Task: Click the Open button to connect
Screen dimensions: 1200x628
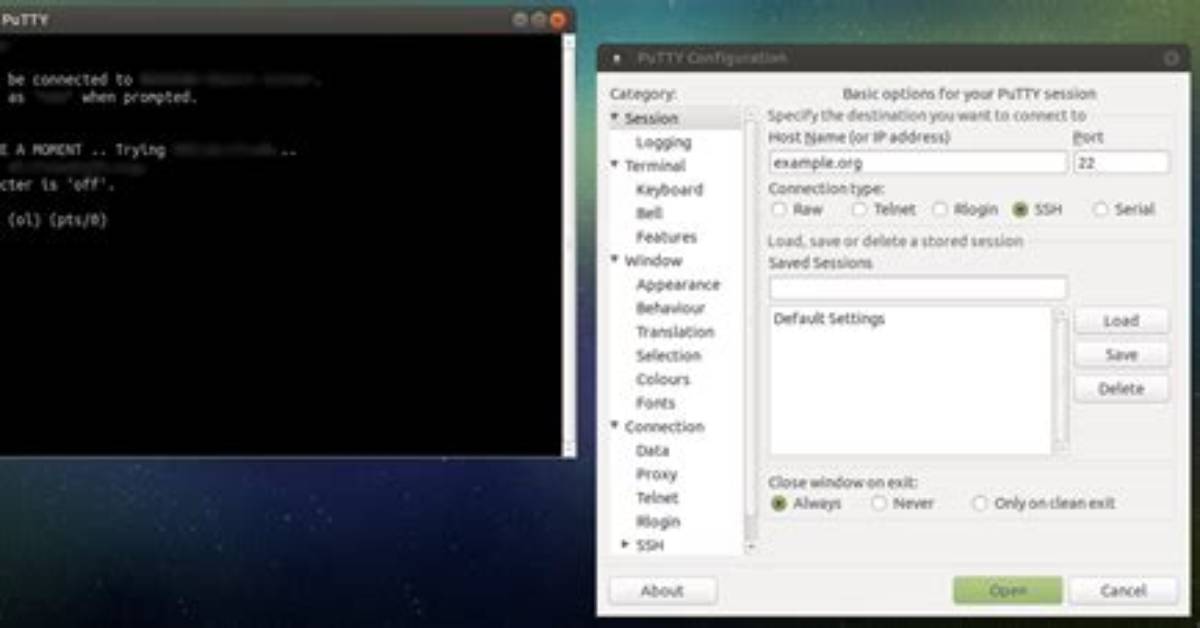Action: (1007, 591)
